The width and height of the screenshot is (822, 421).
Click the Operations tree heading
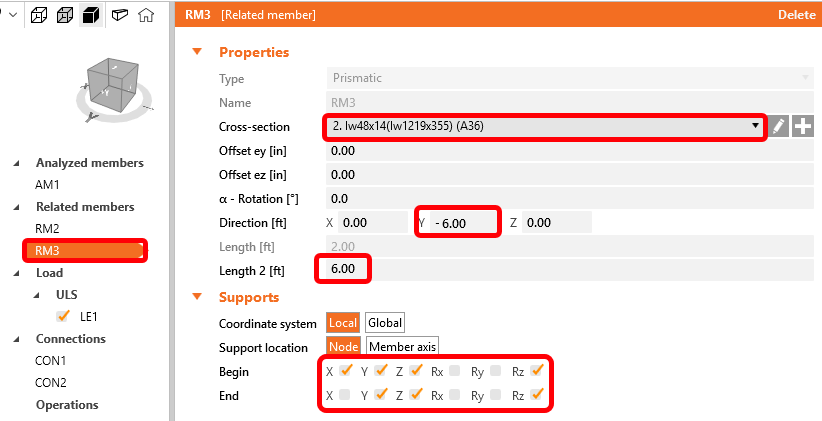(67, 405)
